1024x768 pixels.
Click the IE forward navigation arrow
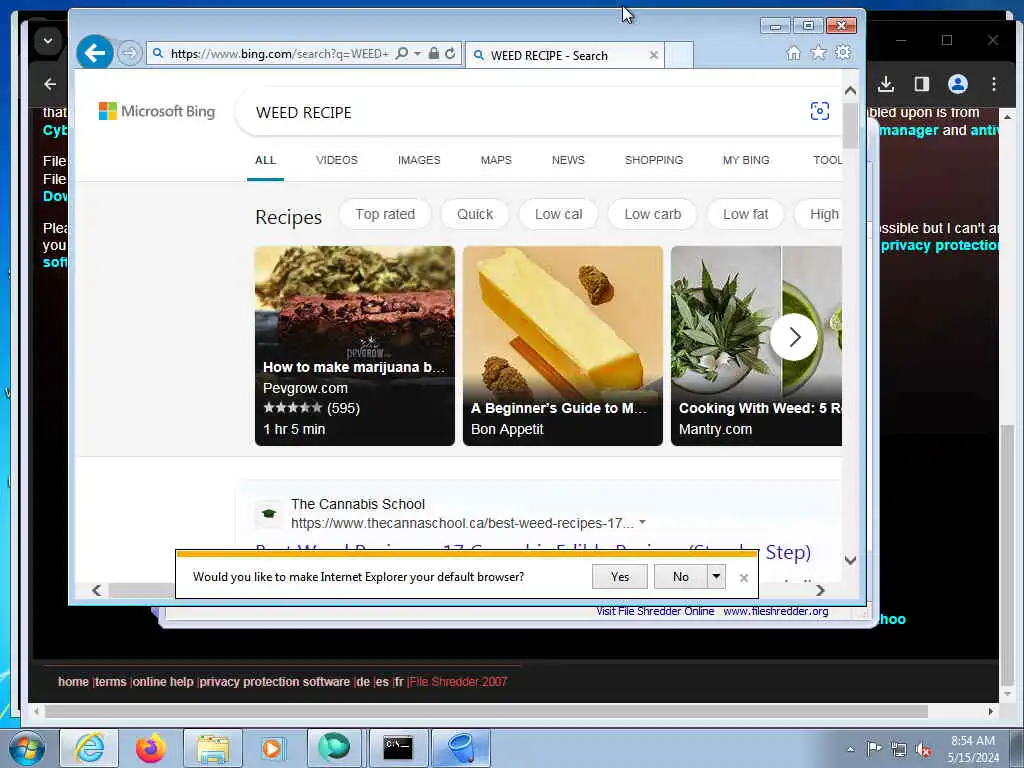point(129,53)
